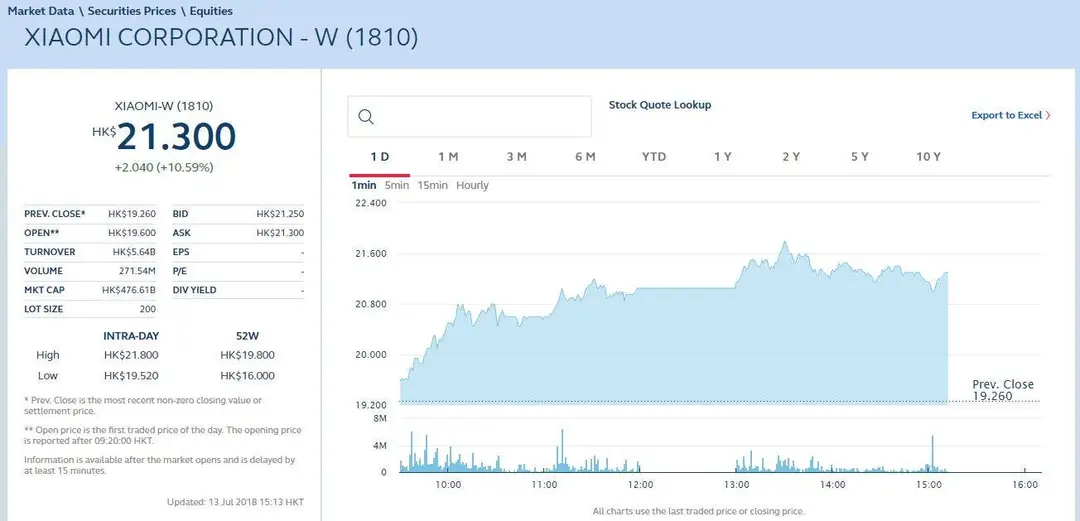This screenshot has height=521, width=1080.
Task: Click the EPS label
Action: (181, 252)
